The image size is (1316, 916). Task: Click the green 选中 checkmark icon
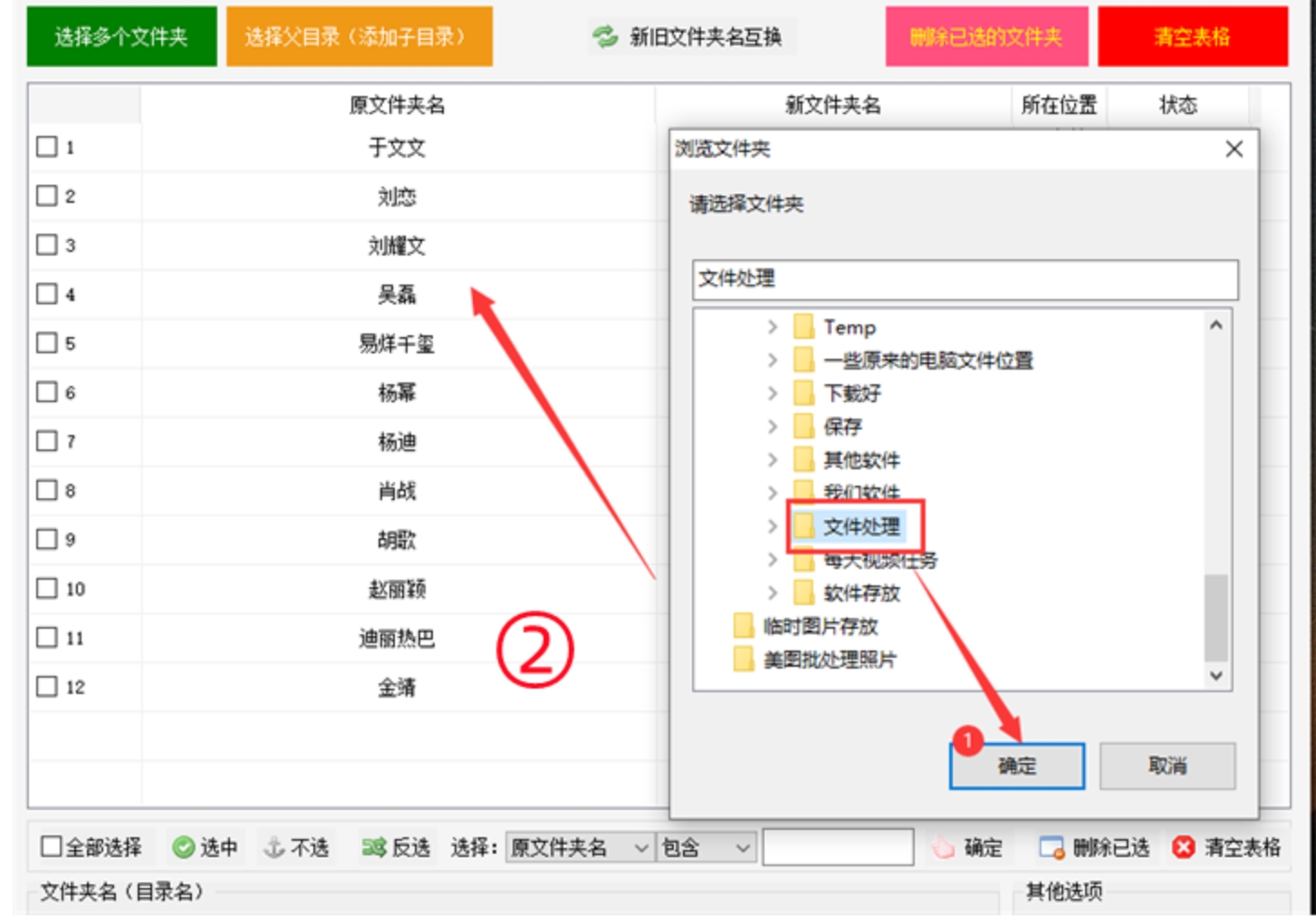tap(184, 847)
